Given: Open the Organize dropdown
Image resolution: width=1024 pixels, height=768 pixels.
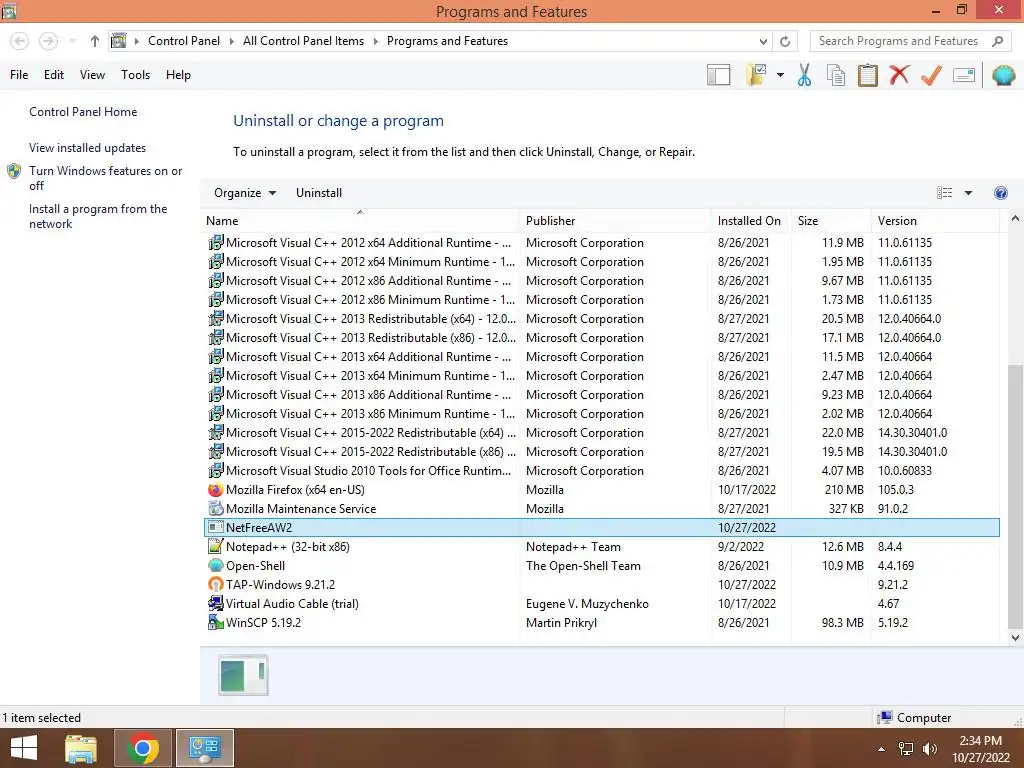Looking at the screenshot, I should point(245,193).
